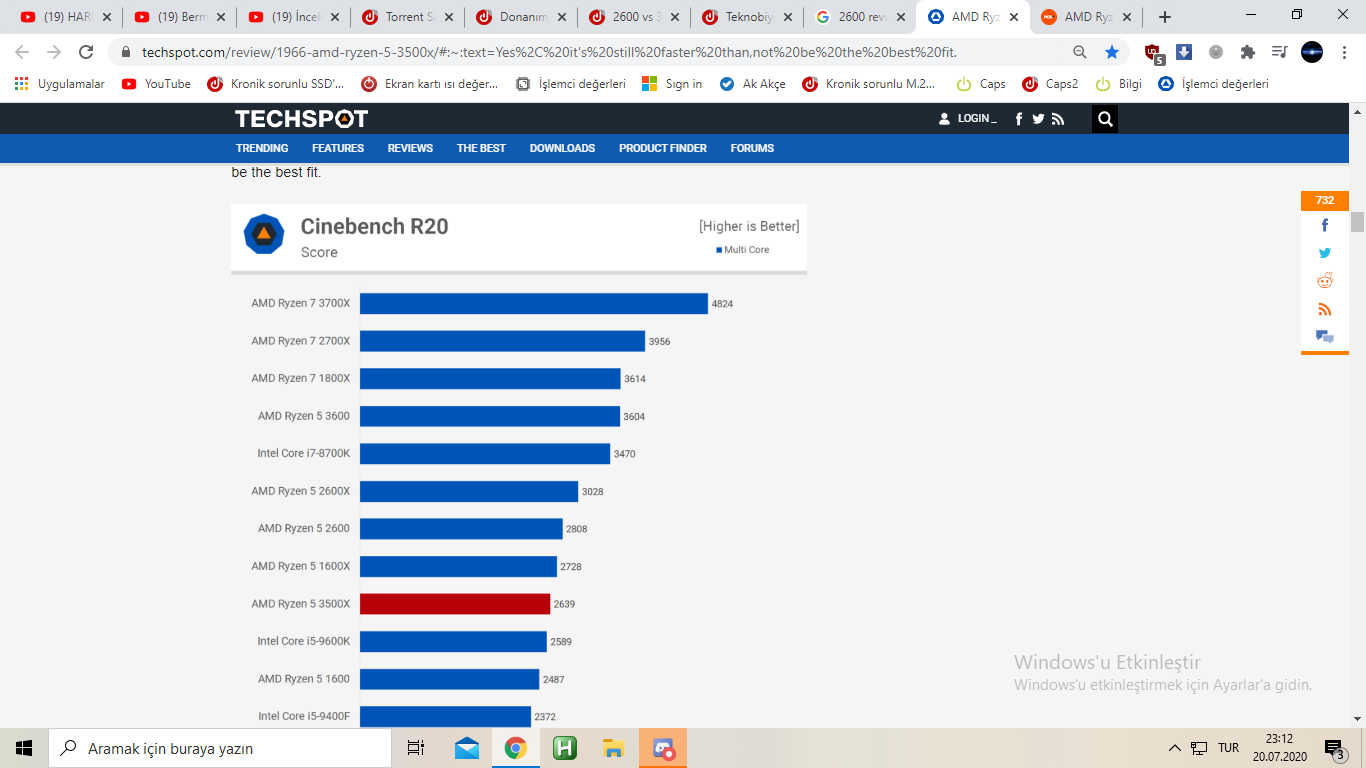Open Chrome three-dot menu
This screenshot has height=768, width=1366.
(x=1344, y=52)
